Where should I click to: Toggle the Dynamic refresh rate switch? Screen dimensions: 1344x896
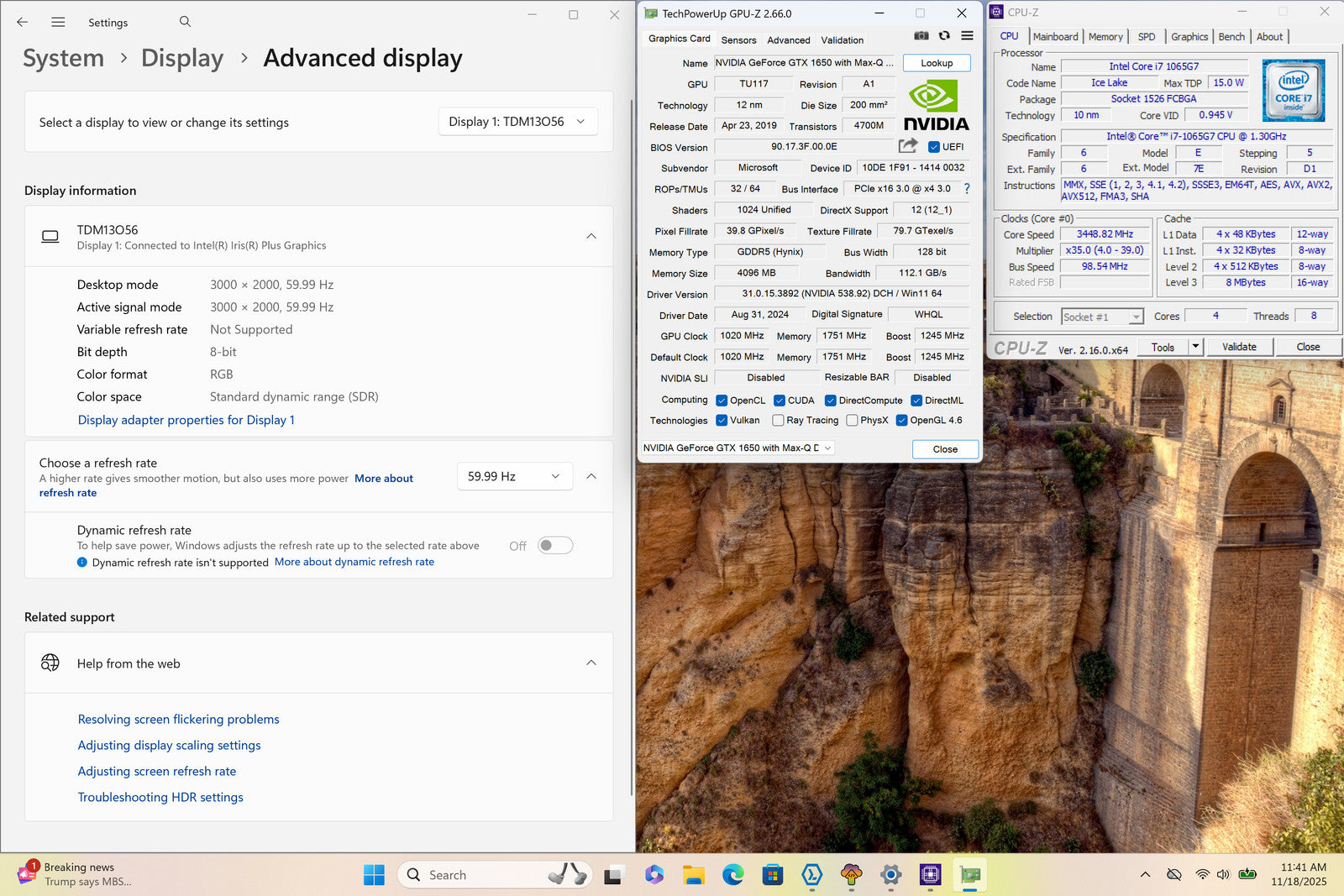pos(555,546)
